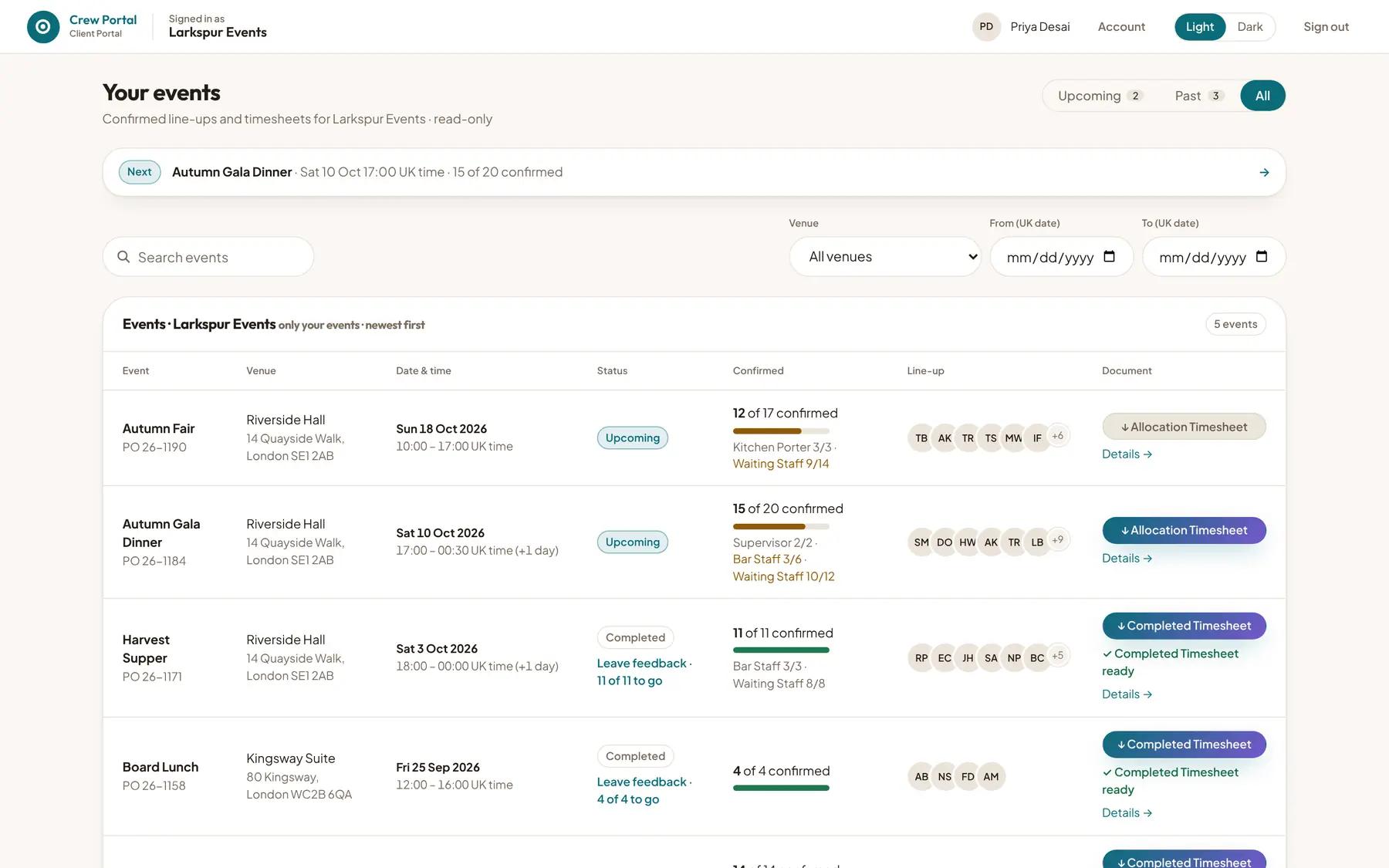1389x868 pixels.
Task: Click the AM avatar in Board Lunch line-up
Action: pos(991,777)
